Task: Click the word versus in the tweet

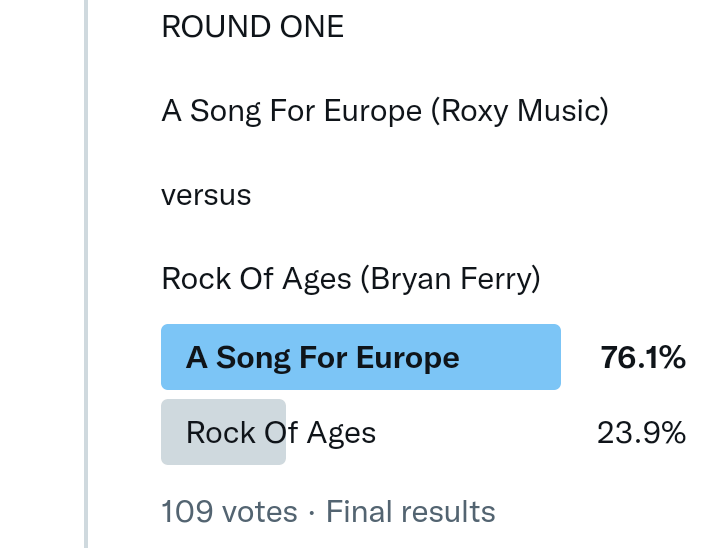Action: [x=206, y=194]
